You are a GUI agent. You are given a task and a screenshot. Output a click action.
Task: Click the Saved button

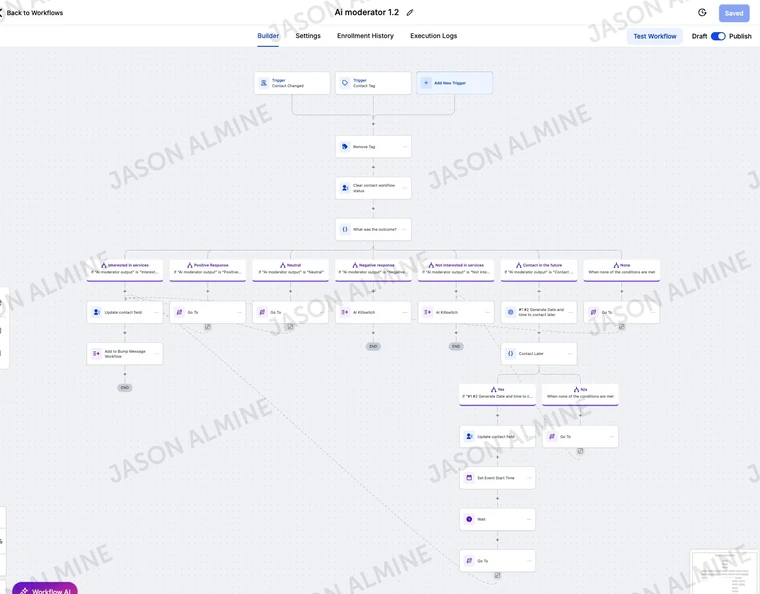pos(733,13)
